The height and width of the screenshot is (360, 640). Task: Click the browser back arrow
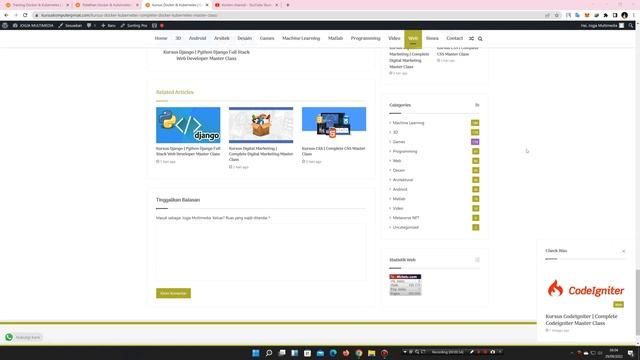tap(6, 15)
